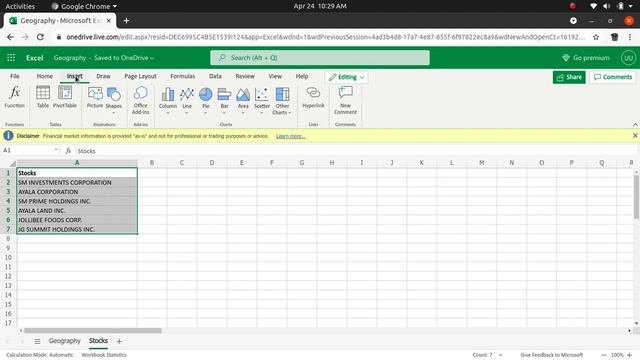Open the Comments pane
The height and width of the screenshot is (360, 640).
pyautogui.click(x=613, y=77)
